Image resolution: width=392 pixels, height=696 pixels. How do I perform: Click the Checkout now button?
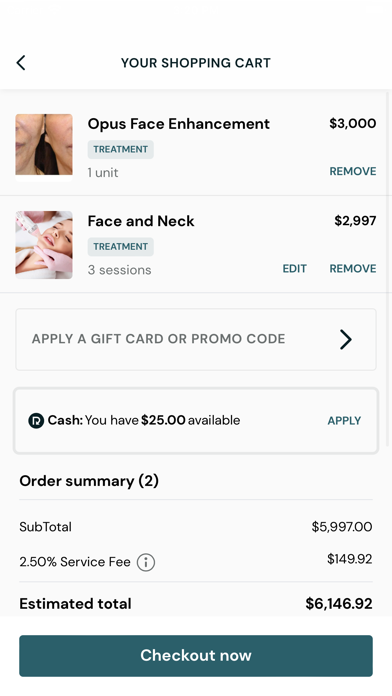pos(196,656)
